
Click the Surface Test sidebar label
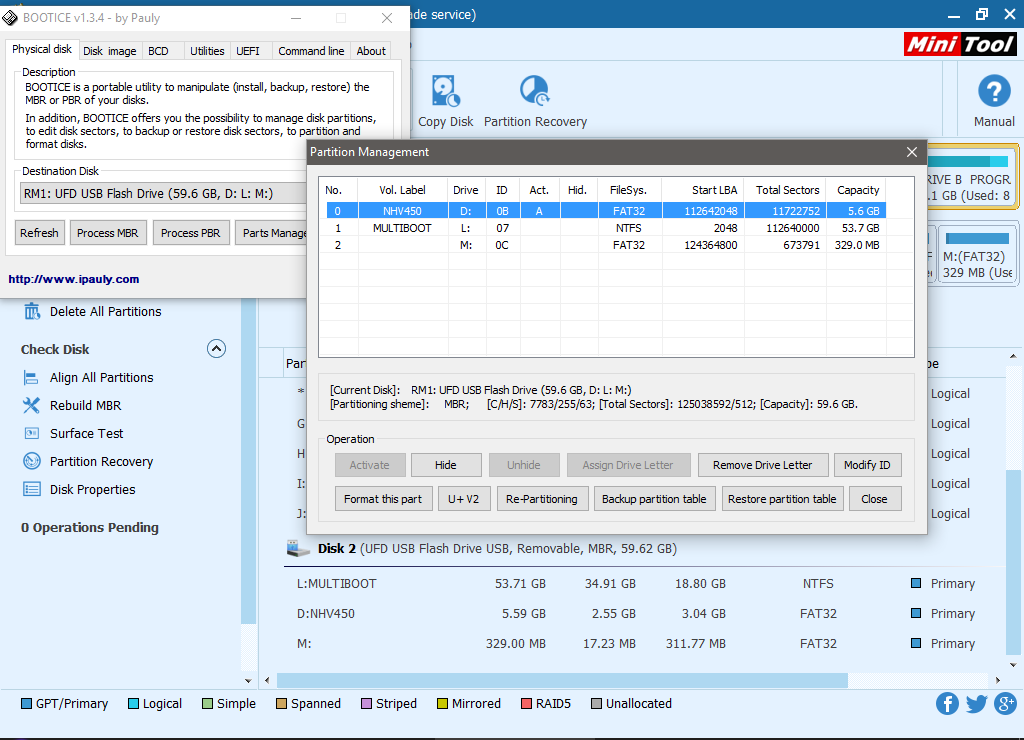coord(87,434)
